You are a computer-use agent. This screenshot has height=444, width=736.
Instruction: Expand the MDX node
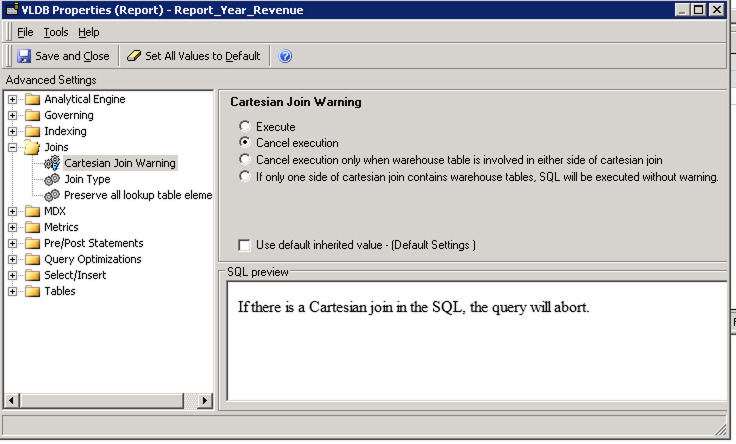13,211
